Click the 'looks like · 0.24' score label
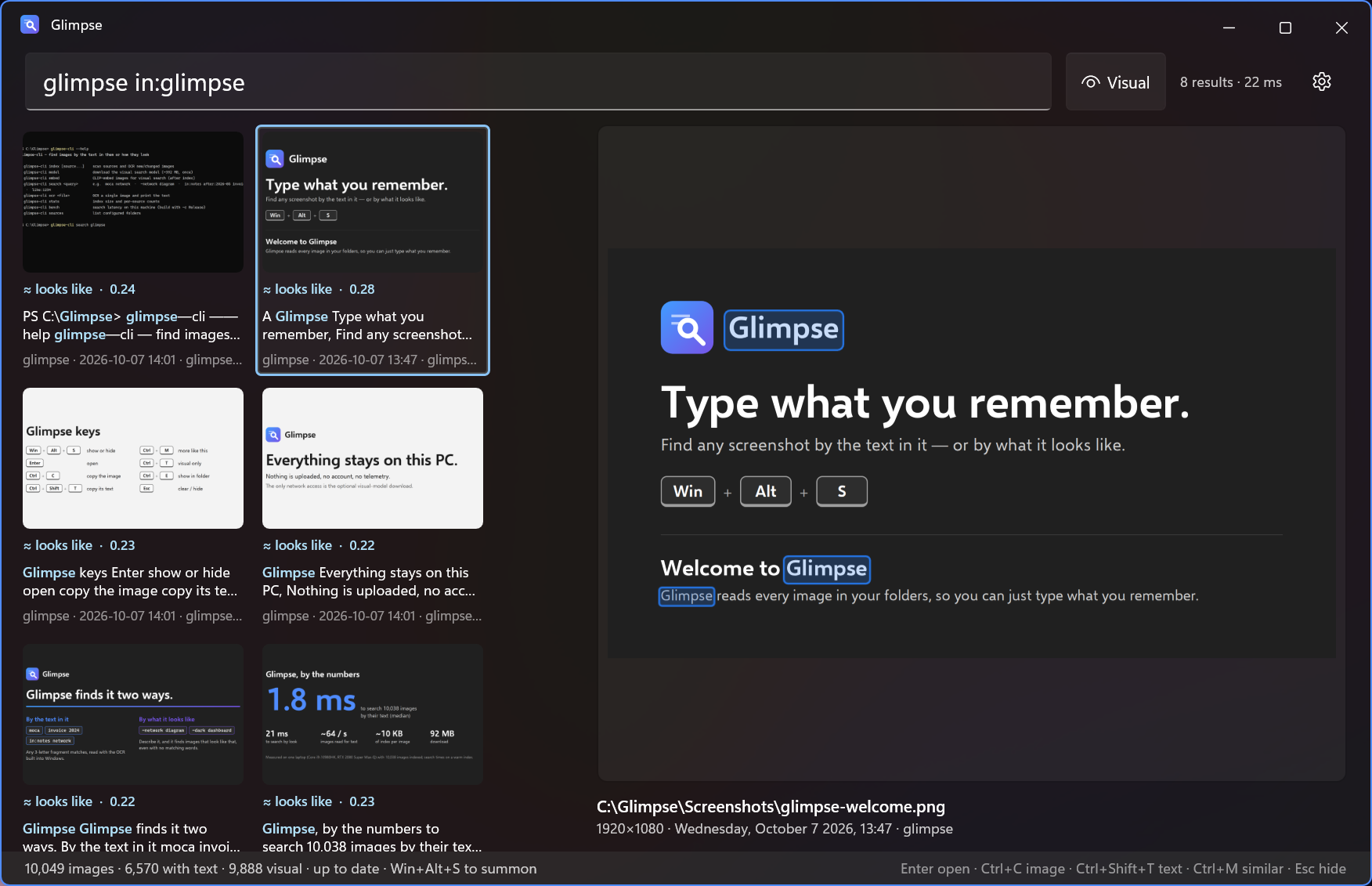1372x886 pixels. click(x=79, y=289)
